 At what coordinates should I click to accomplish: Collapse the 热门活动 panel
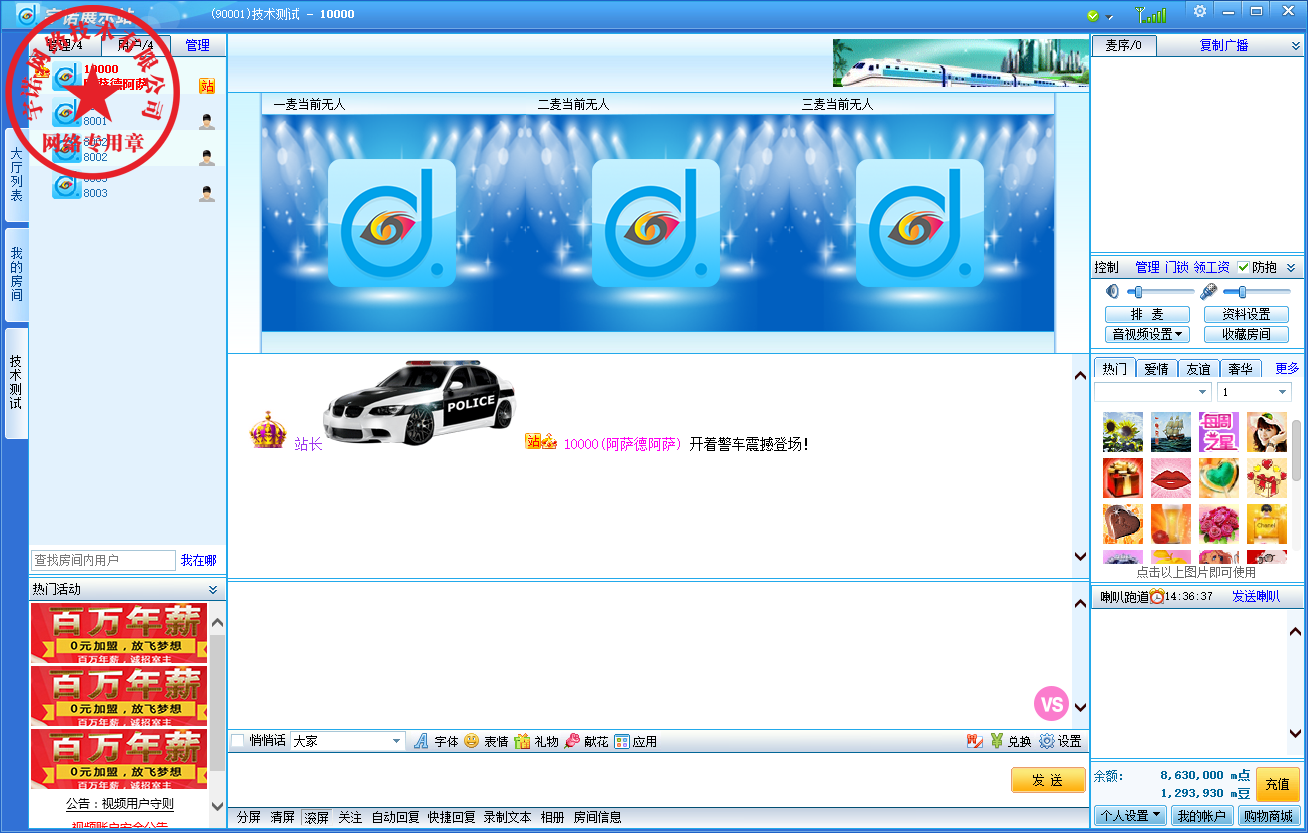pos(212,590)
